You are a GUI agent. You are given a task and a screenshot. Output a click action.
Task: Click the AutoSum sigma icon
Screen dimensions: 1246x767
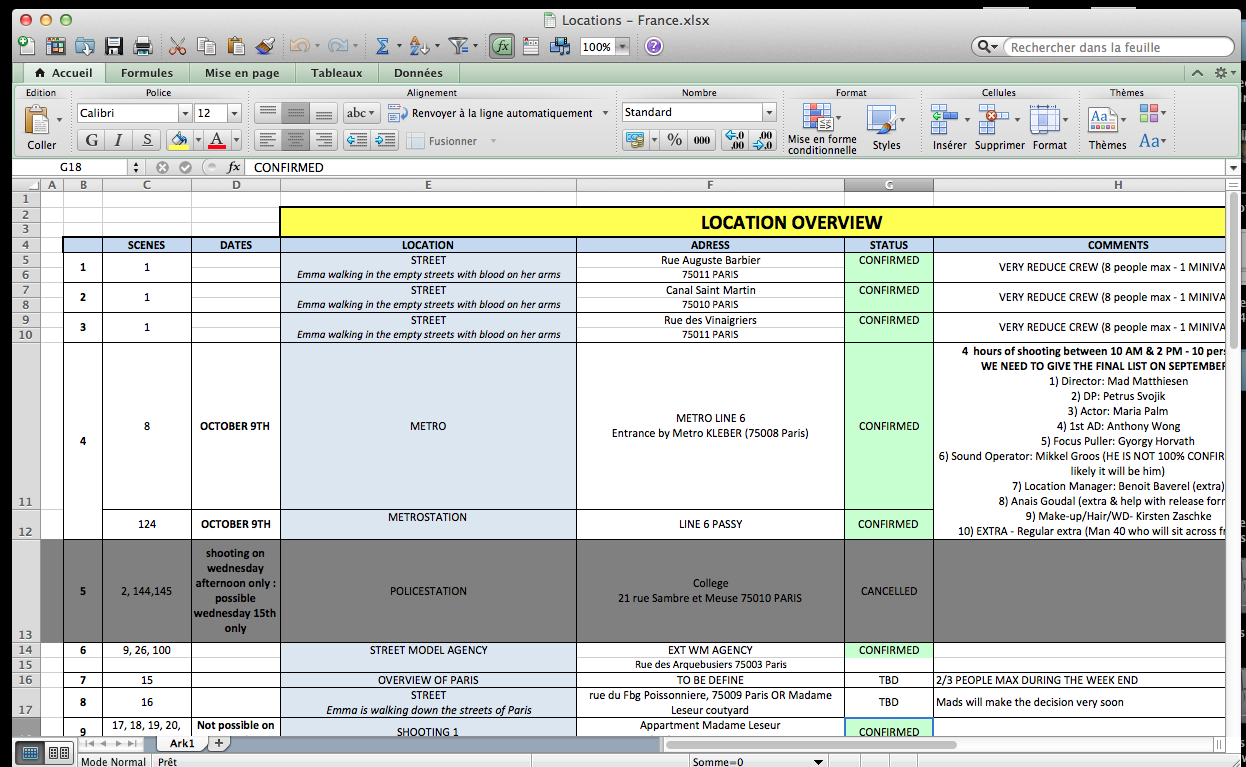(382, 46)
